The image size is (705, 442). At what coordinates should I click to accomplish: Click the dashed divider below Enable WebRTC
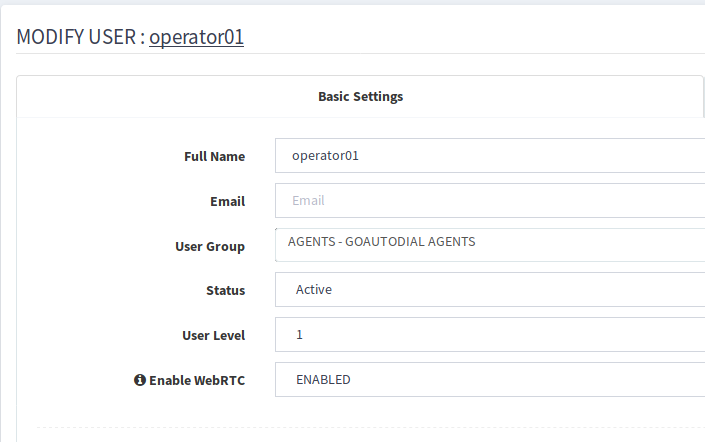371,427
